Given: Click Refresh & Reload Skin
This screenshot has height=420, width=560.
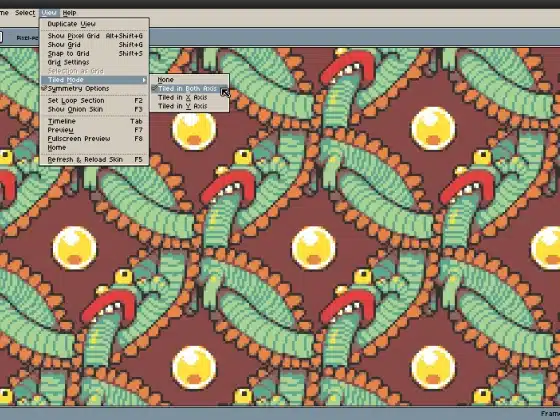Looking at the screenshot, I should pyautogui.click(x=94, y=160).
